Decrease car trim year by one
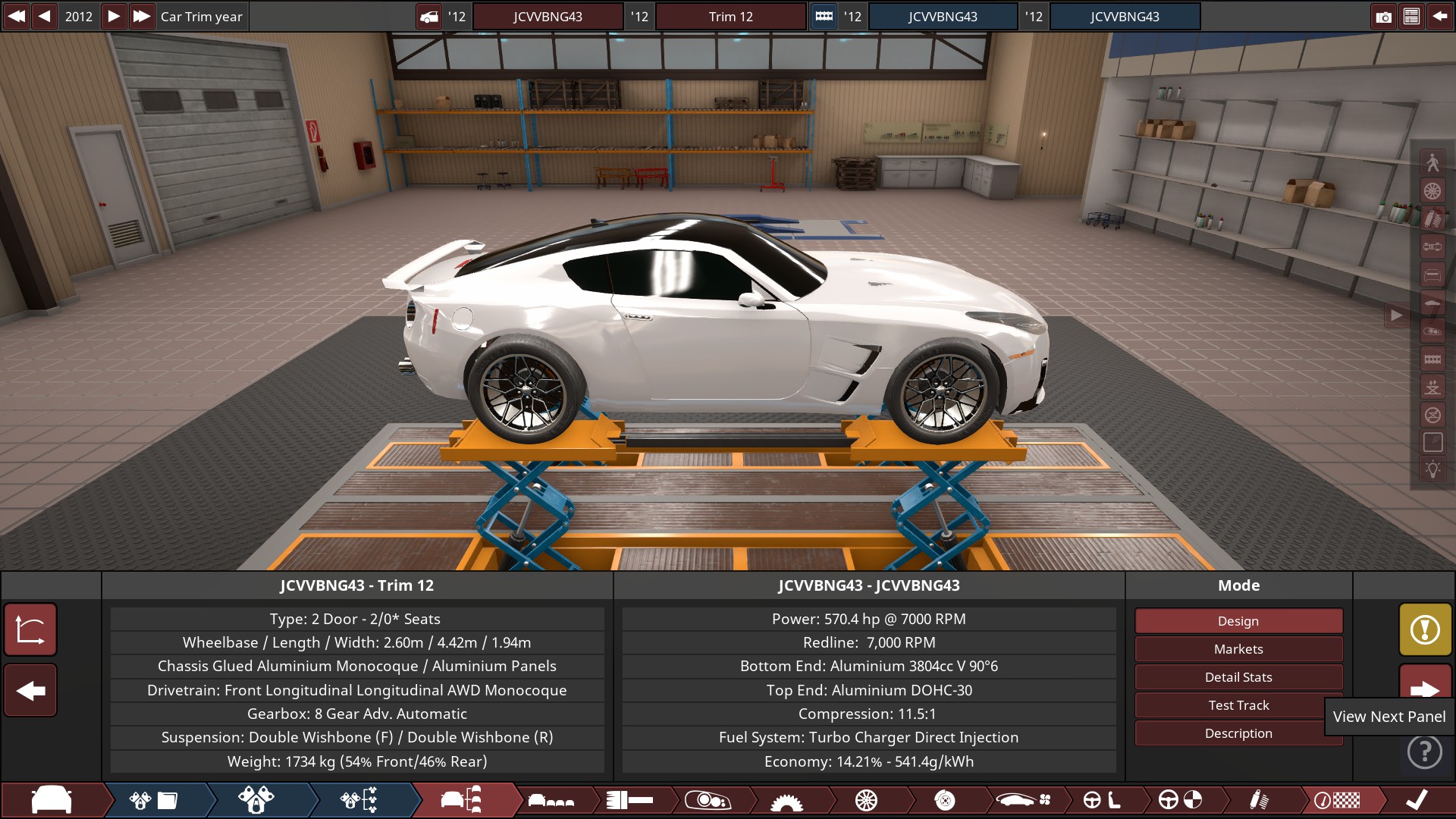1456x819 pixels. point(45,16)
